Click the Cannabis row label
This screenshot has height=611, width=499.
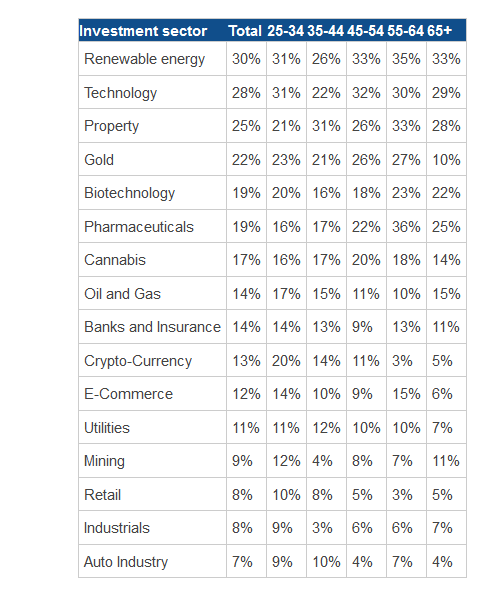[115, 260]
